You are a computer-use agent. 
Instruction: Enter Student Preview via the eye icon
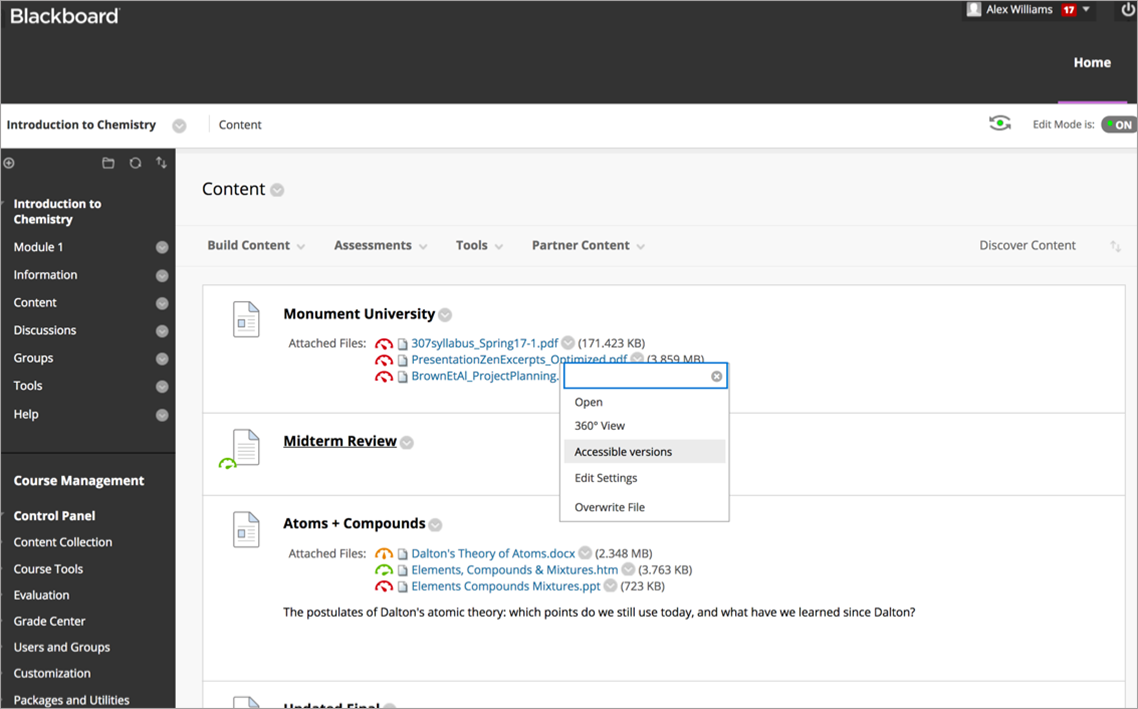(999, 122)
